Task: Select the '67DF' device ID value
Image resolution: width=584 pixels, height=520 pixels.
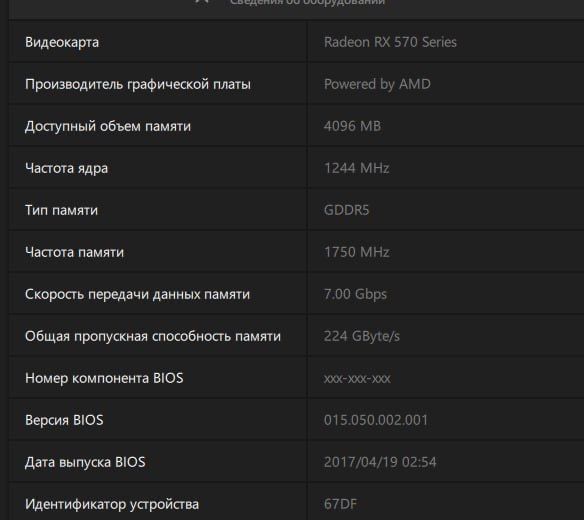Action: tap(340, 504)
